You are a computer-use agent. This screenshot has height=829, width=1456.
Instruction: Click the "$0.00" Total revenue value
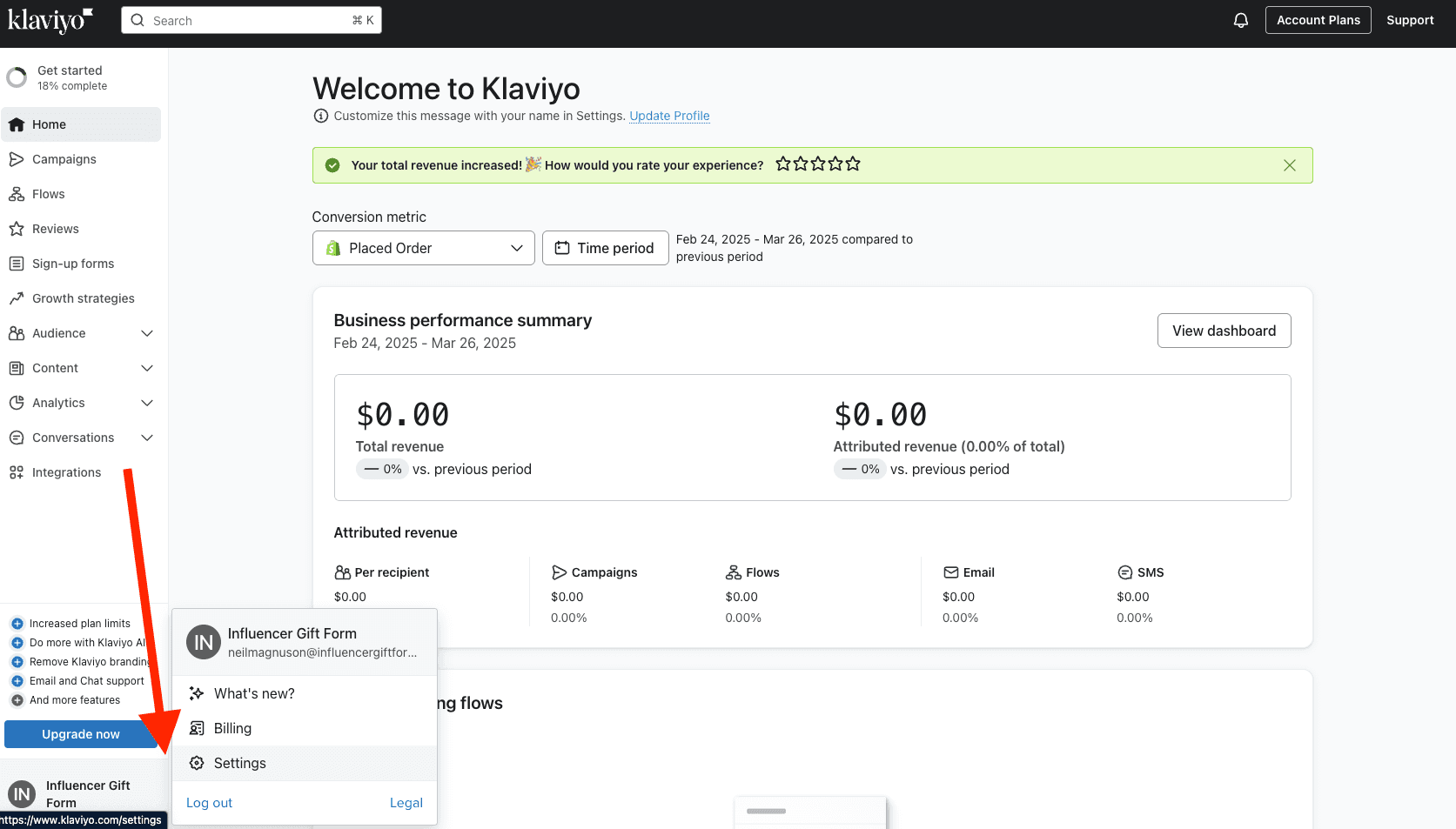[403, 415]
